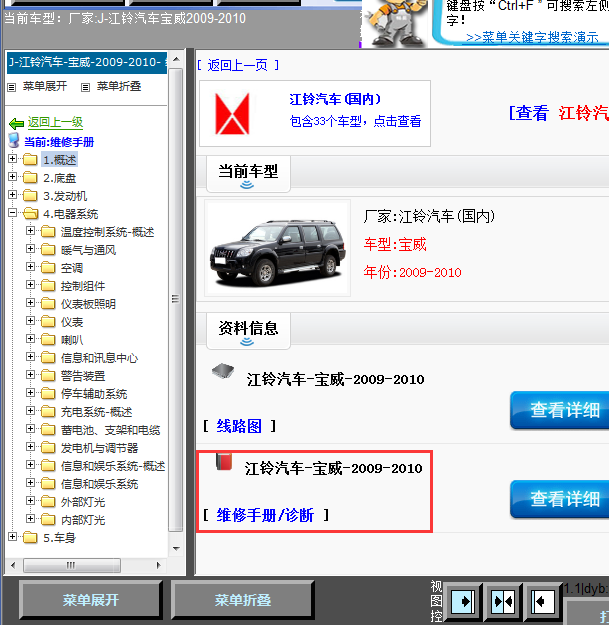Viewport: 609px width, 625px height.
Task: Click folder icon next to 仪表
Action: (48, 322)
